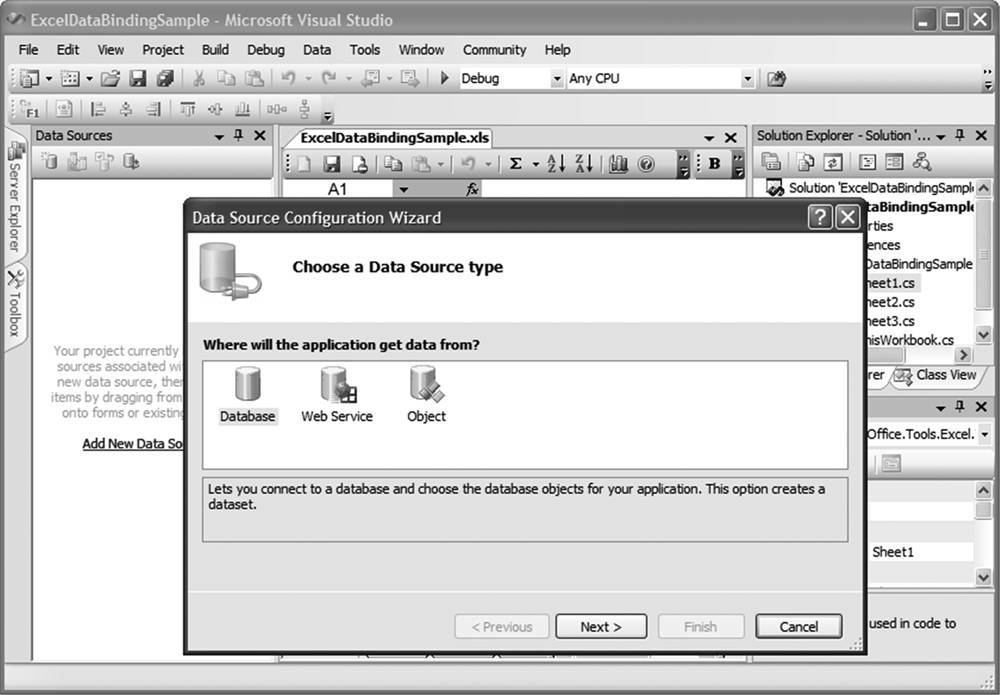
Task: Click the Open File folder icon
Action: coord(110,78)
